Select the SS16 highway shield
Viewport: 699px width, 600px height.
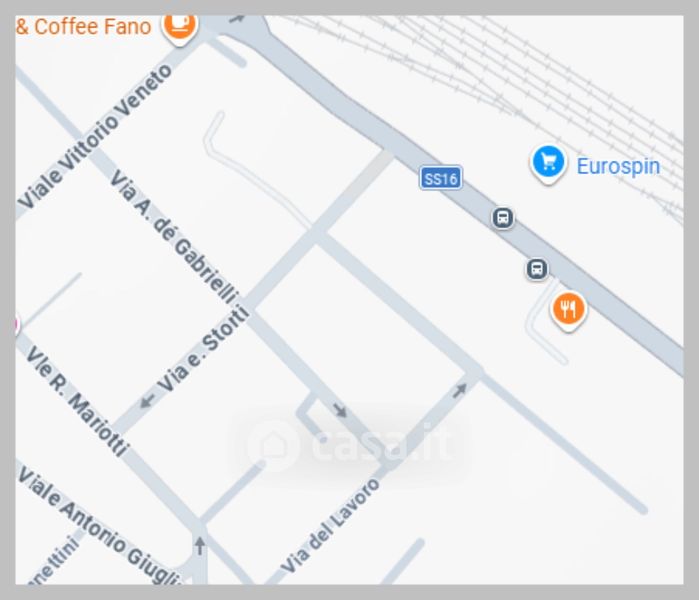[x=440, y=178]
